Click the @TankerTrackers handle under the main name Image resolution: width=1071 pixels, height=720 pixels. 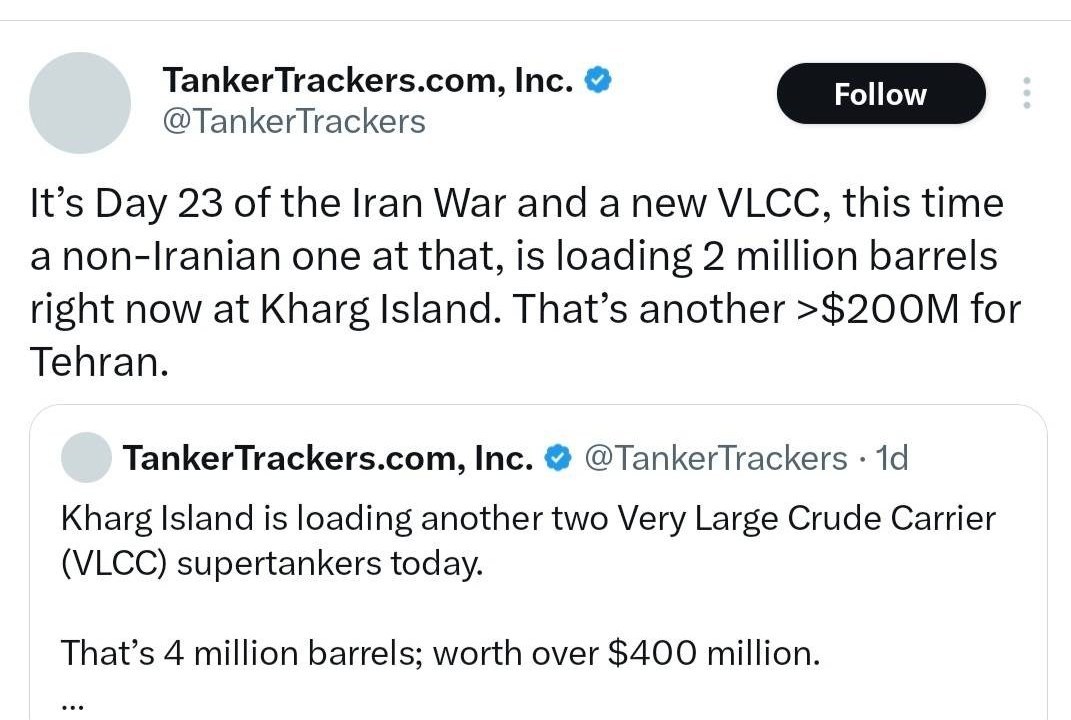[x=293, y=121]
